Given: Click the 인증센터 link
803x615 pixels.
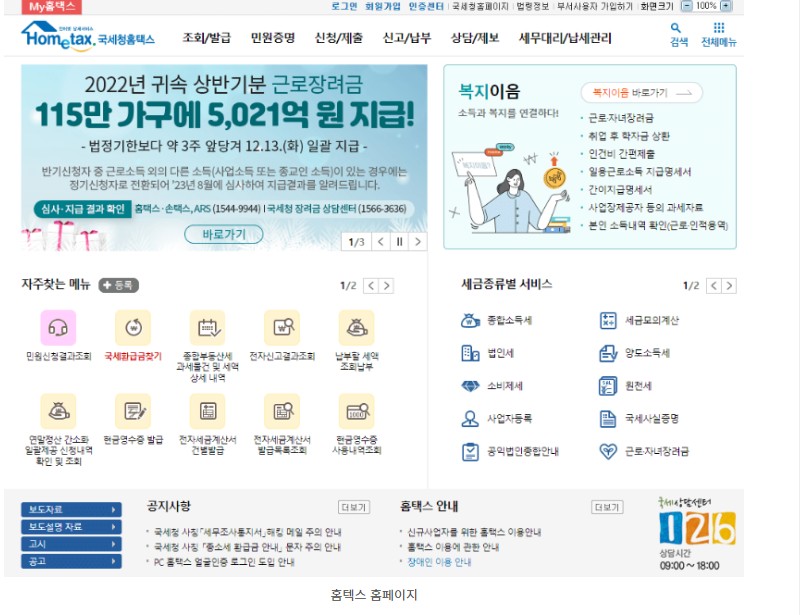Looking at the screenshot, I should click(x=426, y=6).
